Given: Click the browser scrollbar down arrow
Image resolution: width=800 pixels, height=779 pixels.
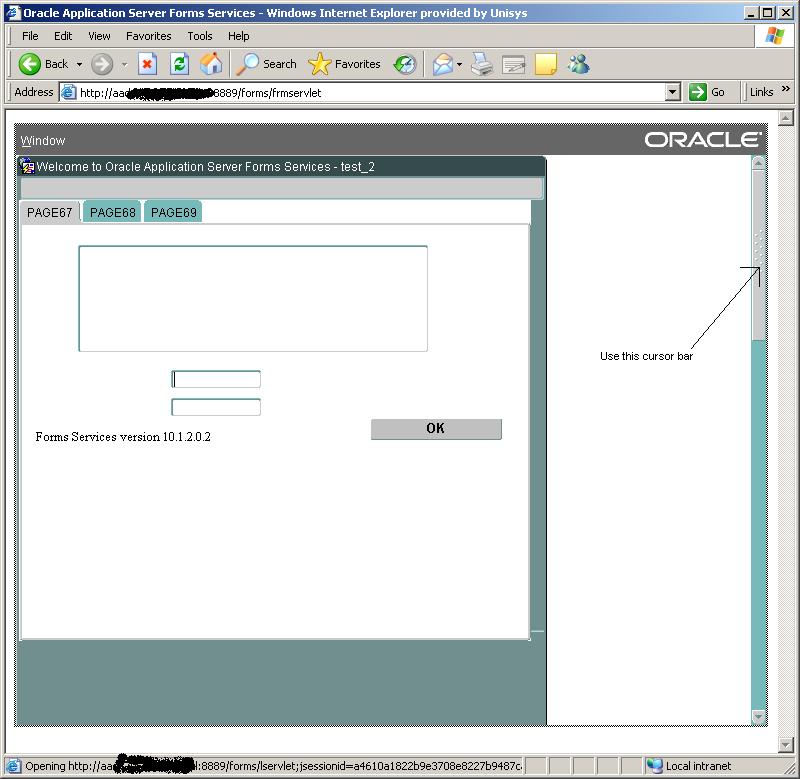Looking at the screenshot, I should 786,745.
